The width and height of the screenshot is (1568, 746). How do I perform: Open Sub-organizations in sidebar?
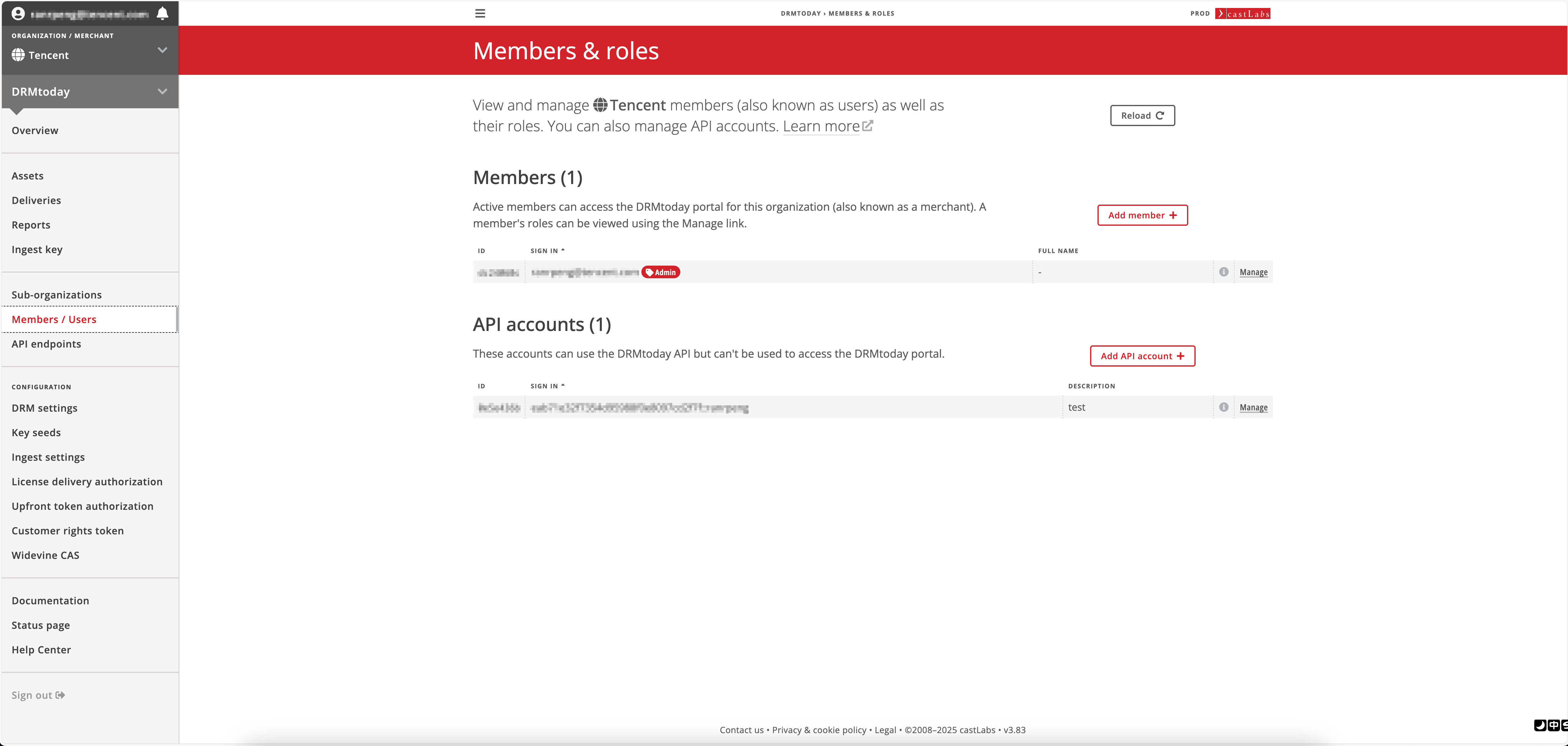point(57,294)
